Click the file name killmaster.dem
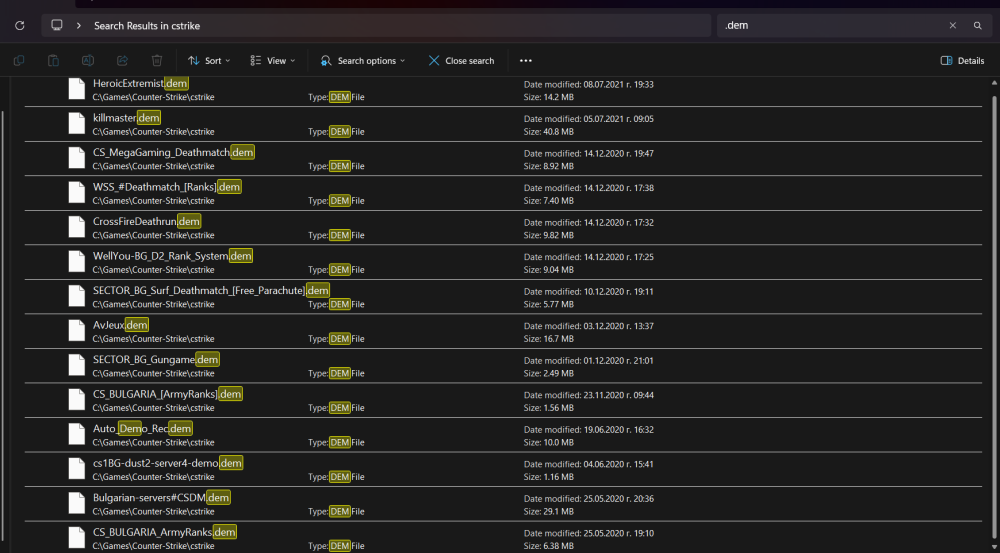 126,118
